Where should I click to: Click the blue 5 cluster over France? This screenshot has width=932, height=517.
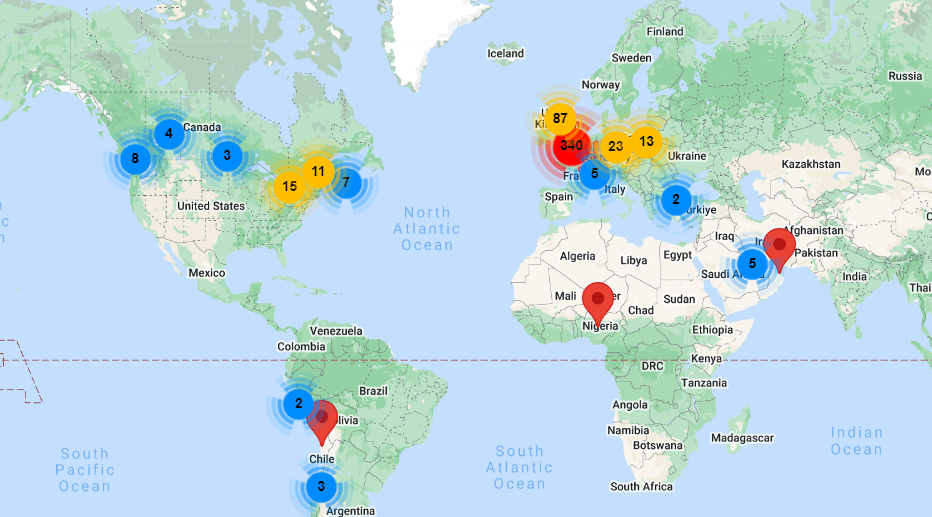click(x=594, y=173)
